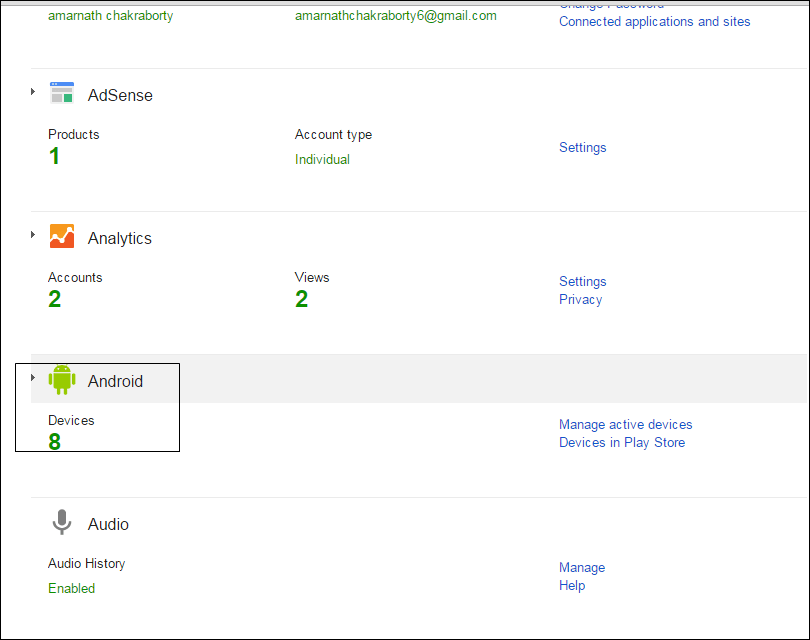
Task: Expand the AdSense section arrow
Action: coord(33,91)
